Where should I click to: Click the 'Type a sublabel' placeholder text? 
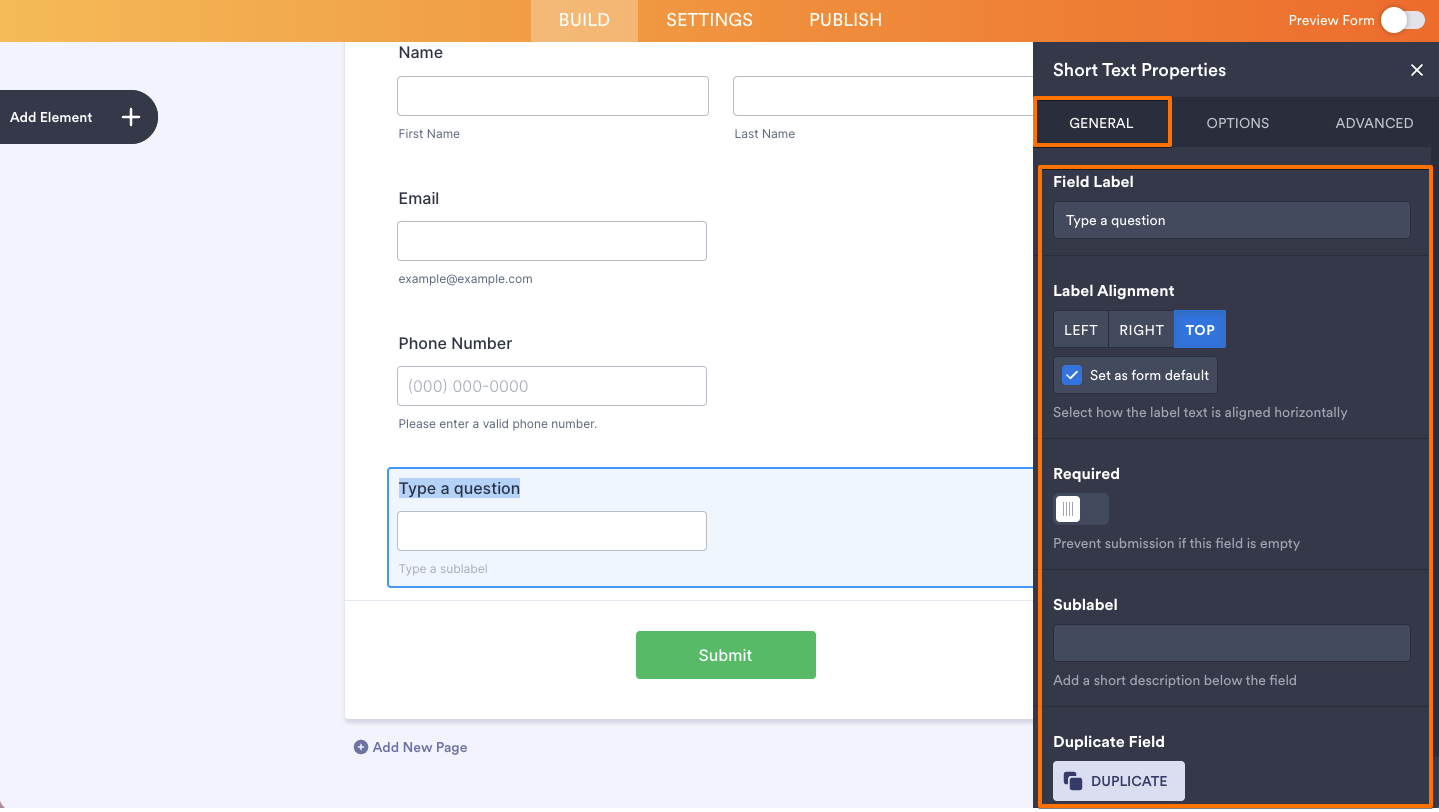[443, 569]
